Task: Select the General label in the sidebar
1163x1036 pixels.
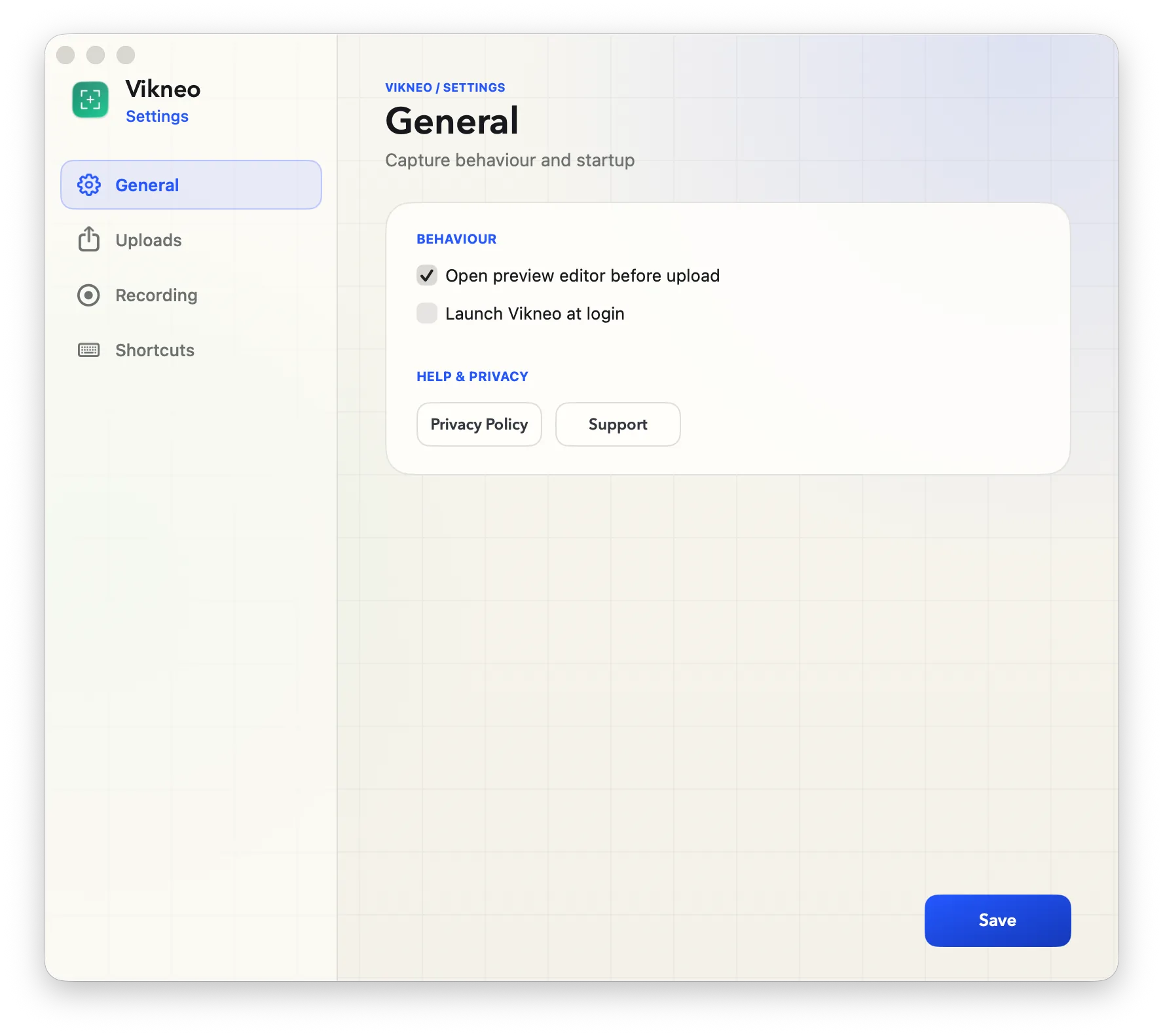Action: (147, 185)
